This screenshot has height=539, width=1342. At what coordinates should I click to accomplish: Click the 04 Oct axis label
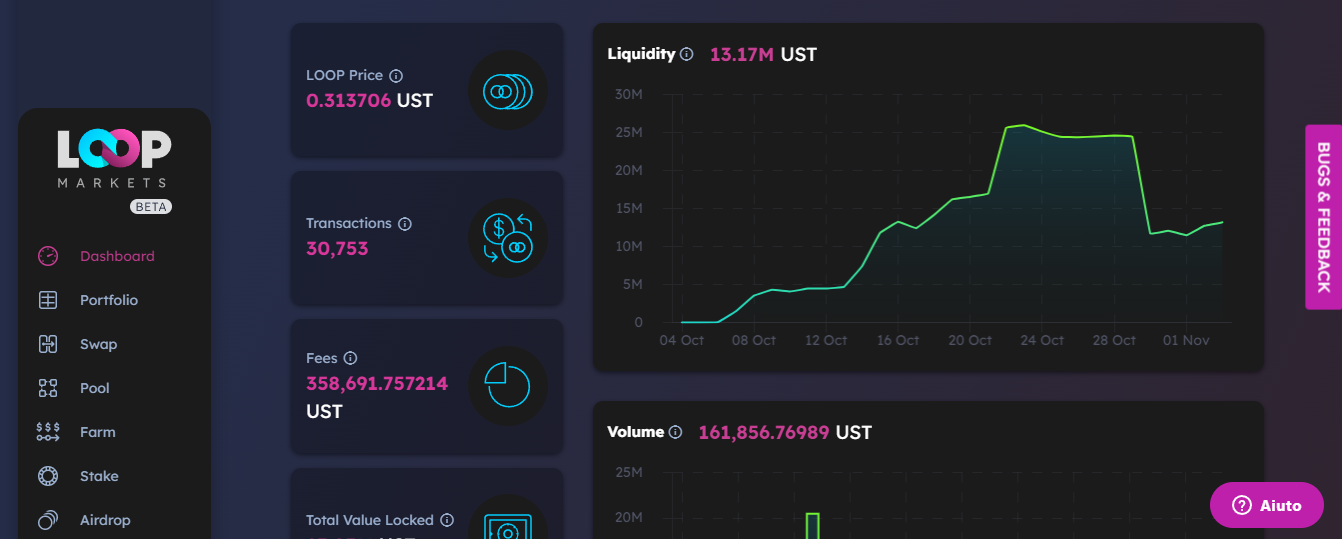[x=681, y=340]
